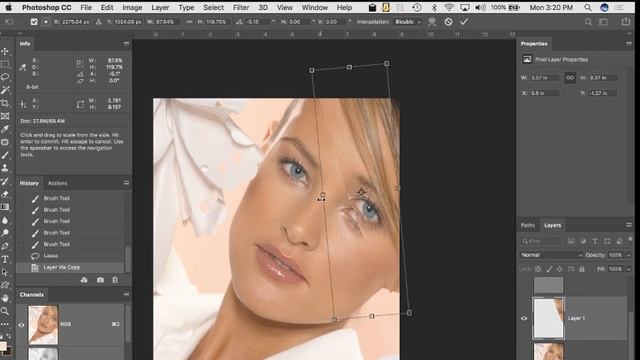
Task: Open the Interpolation Bicubic dropdown
Action: [x=408, y=22]
